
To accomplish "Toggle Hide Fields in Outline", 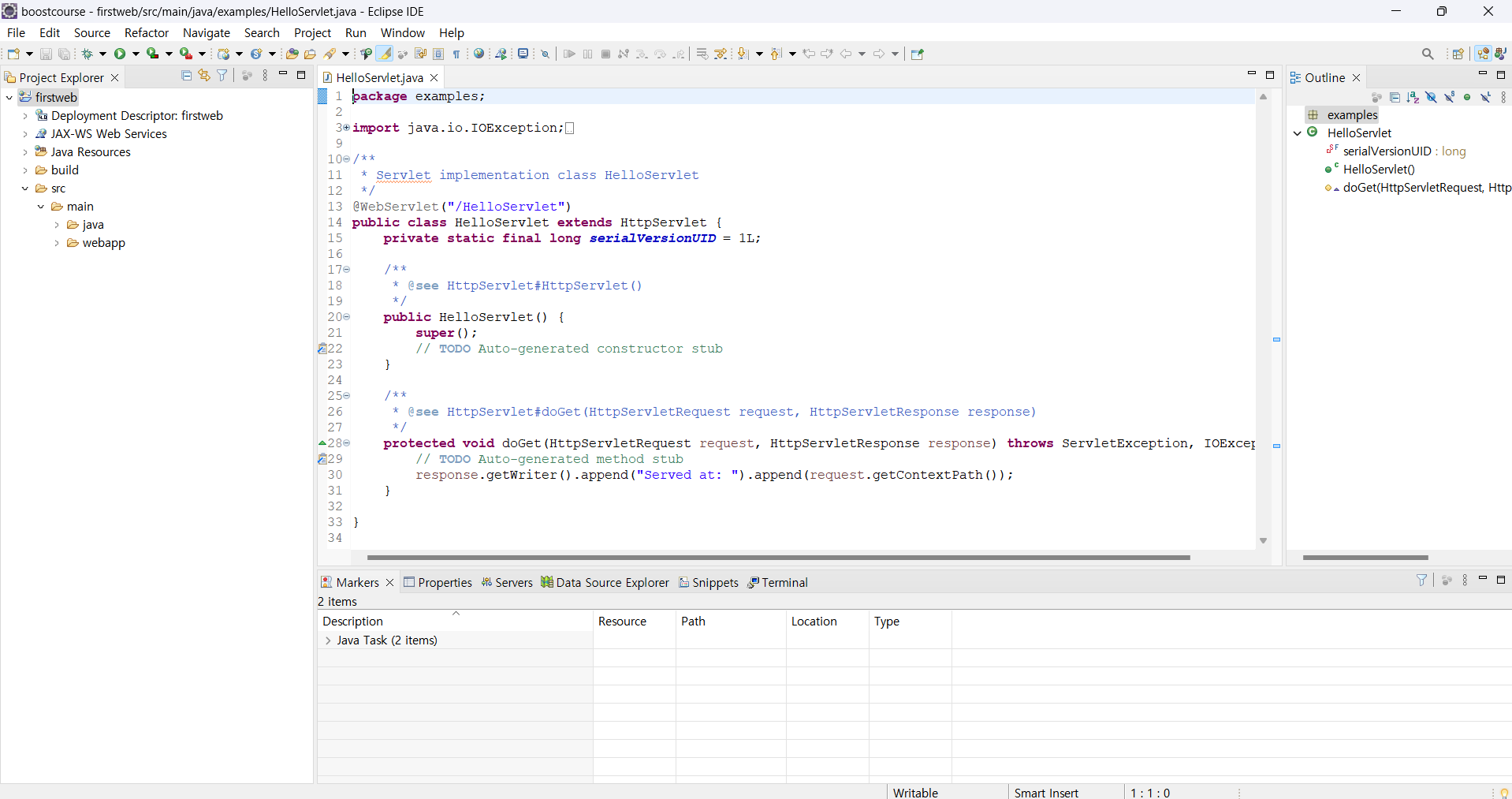I will (x=1431, y=97).
